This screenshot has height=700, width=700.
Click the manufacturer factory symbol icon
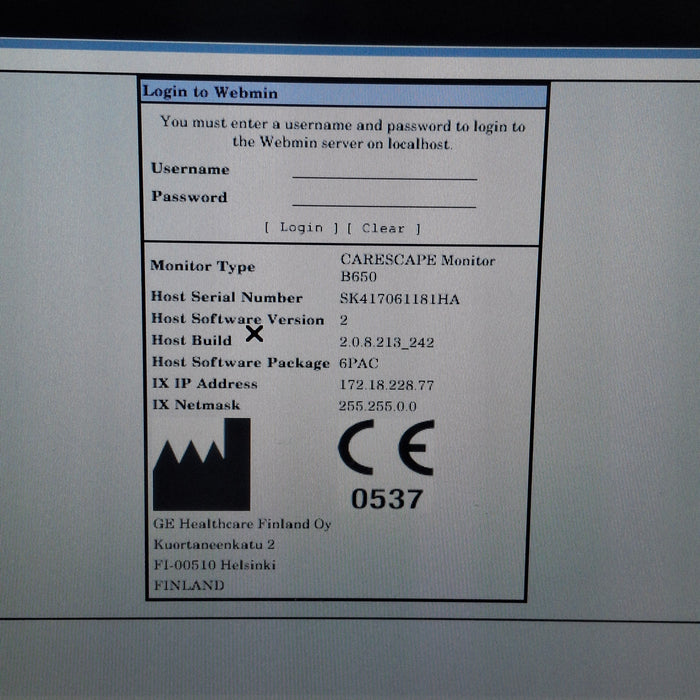coord(201,464)
